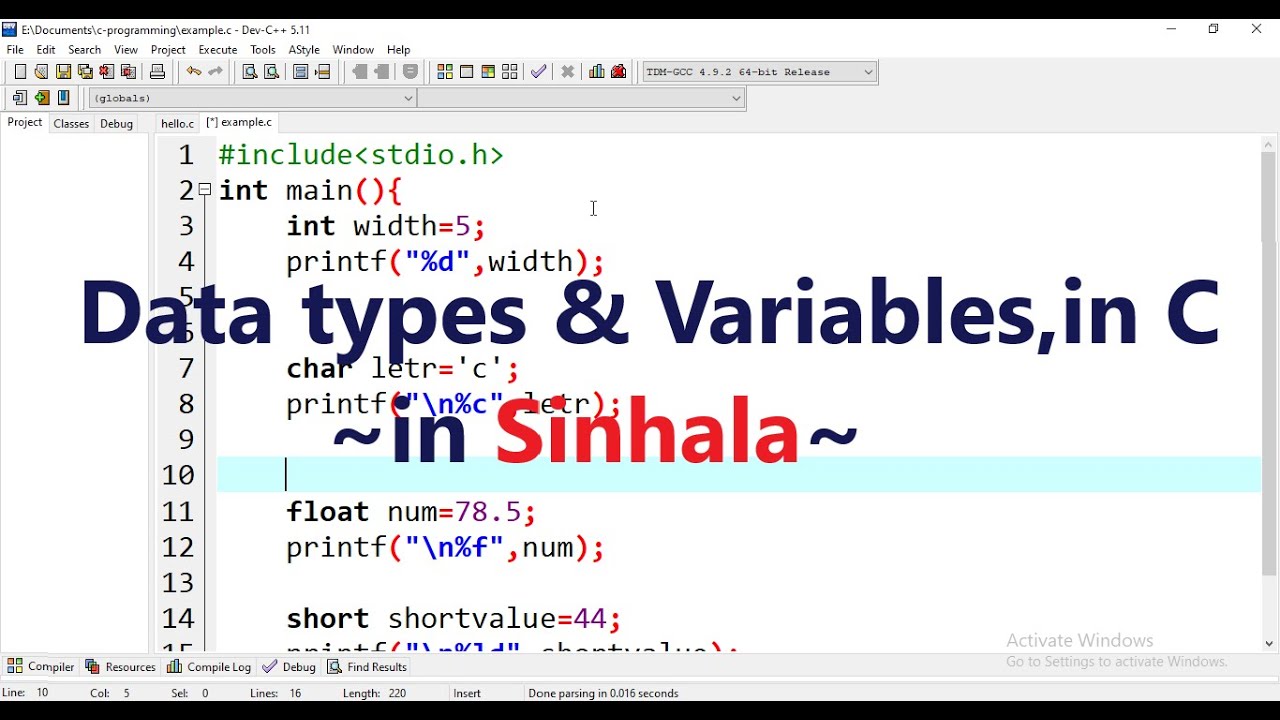The height and width of the screenshot is (720, 1280).
Task: Click the editor scroll-down arrow
Action: click(x=1269, y=643)
